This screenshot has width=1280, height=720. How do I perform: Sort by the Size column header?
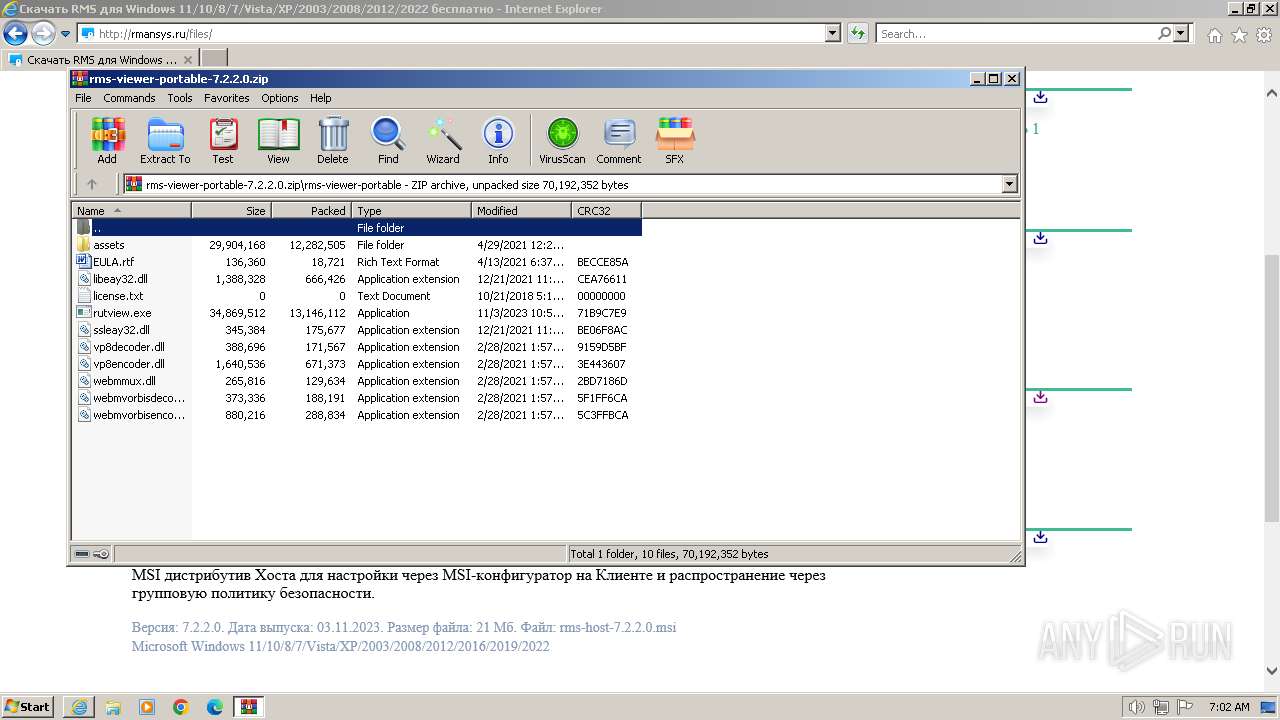click(231, 210)
